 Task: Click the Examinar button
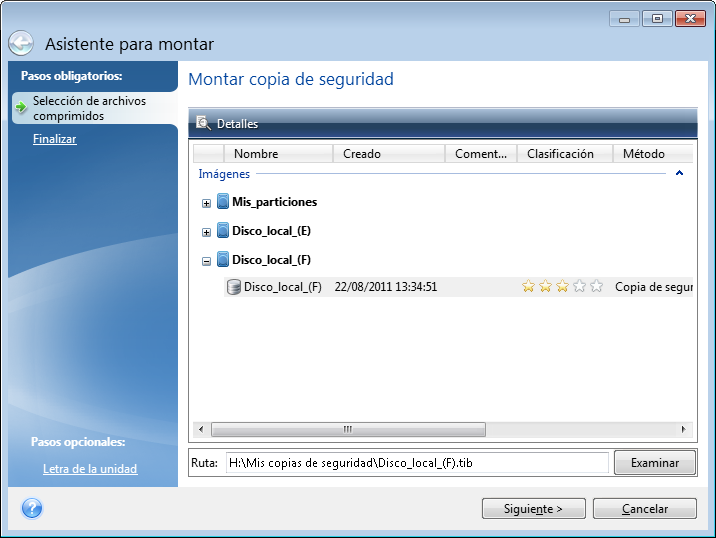point(655,462)
